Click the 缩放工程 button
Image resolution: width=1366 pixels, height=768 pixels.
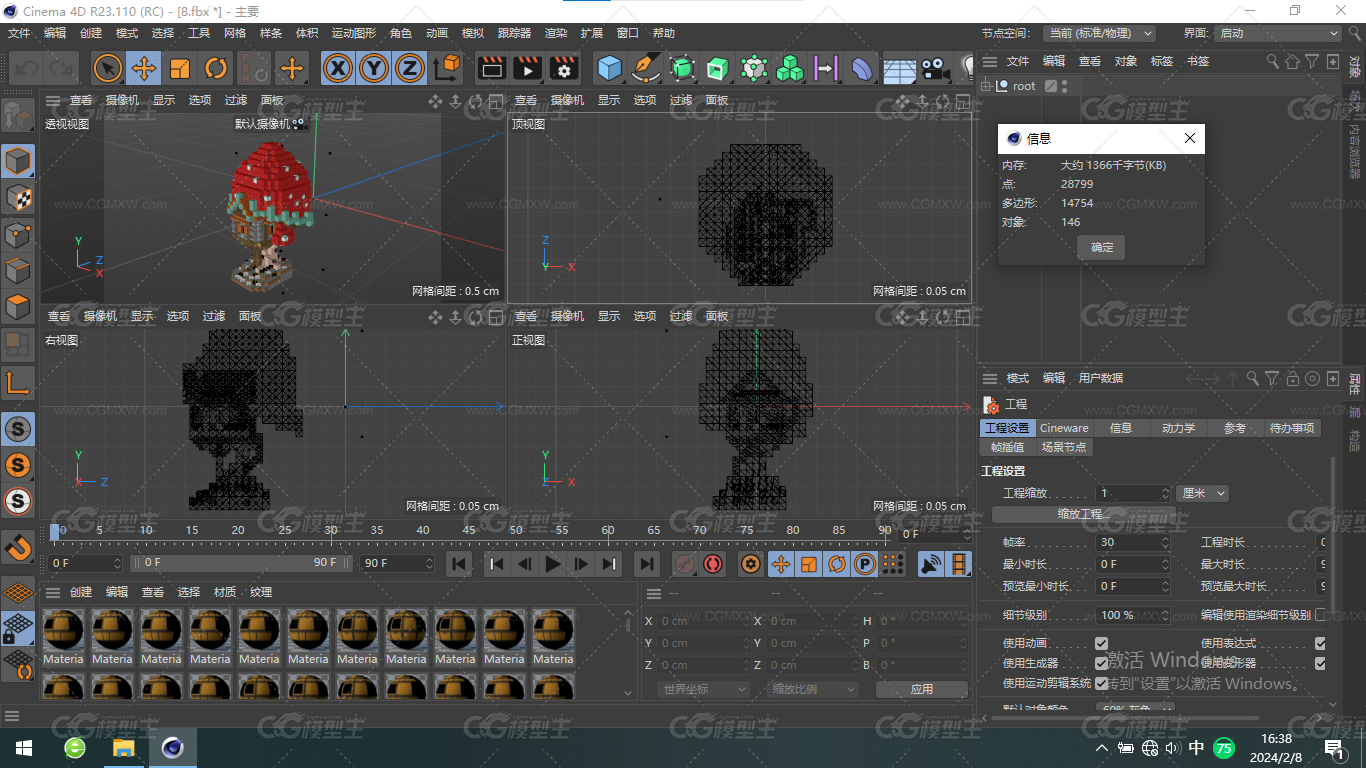pos(1084,514)
